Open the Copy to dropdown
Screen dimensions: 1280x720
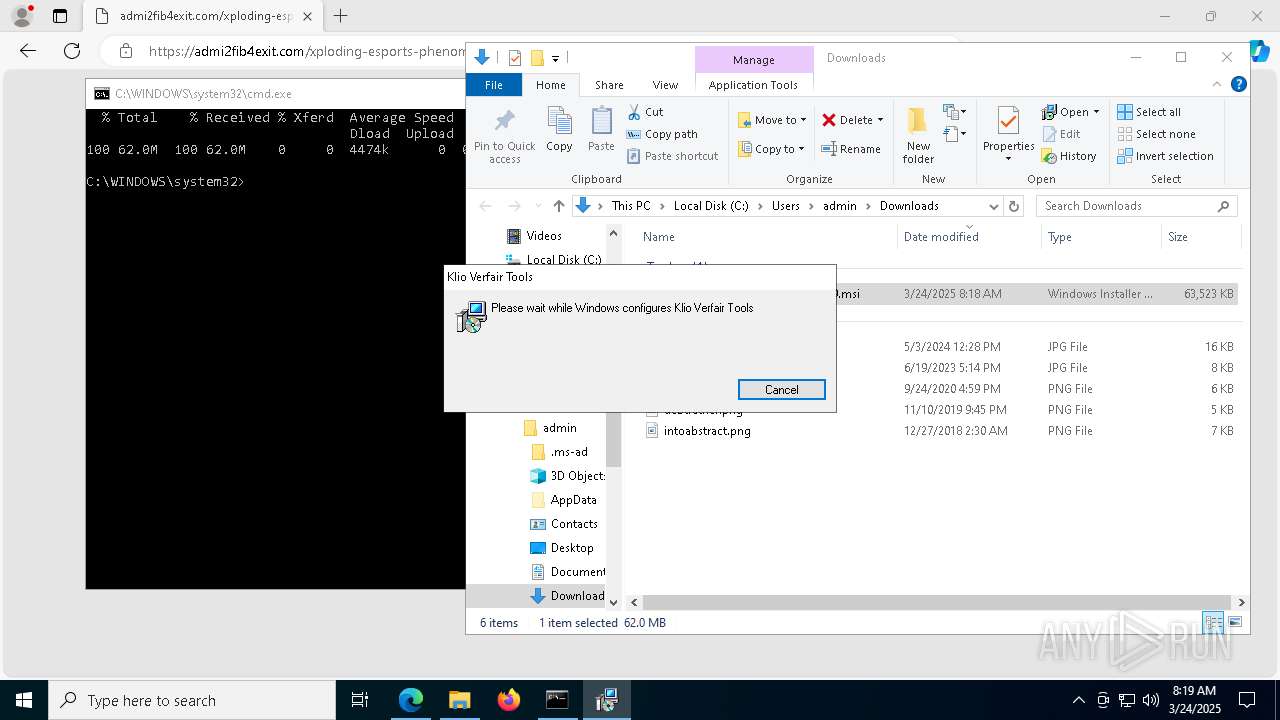tap(771, 149)
